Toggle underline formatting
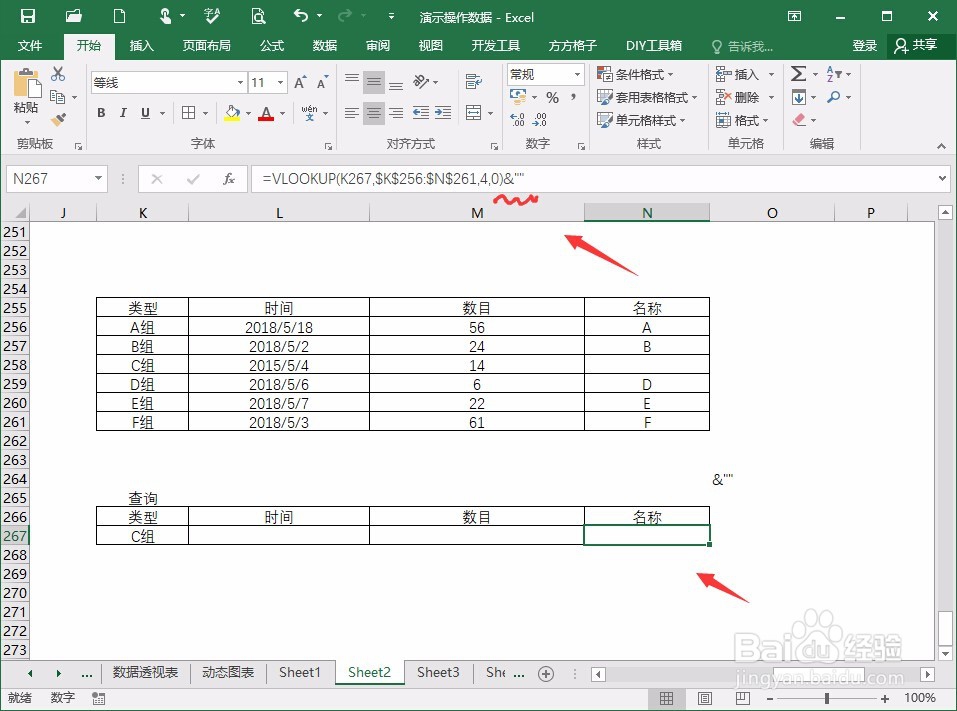957x711 pixels. 141,113
